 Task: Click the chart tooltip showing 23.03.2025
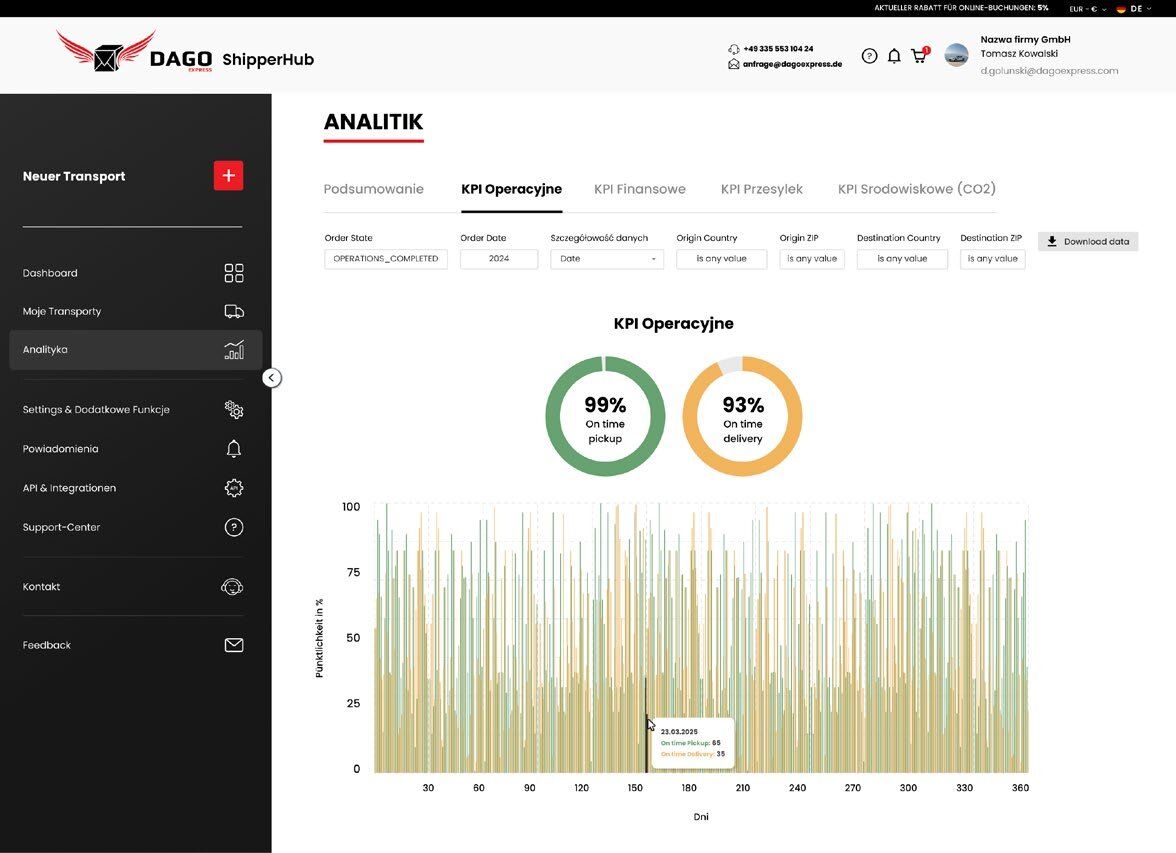coord(693,743)
